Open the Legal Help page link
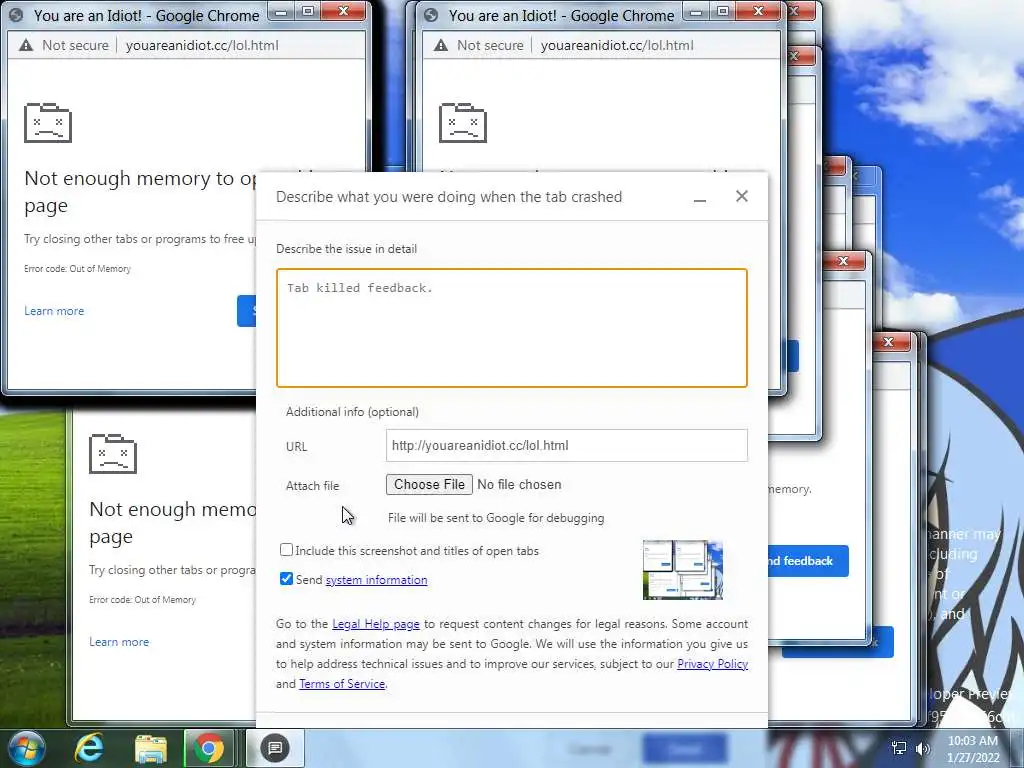 pyautogui.click(x=376, y=624)
